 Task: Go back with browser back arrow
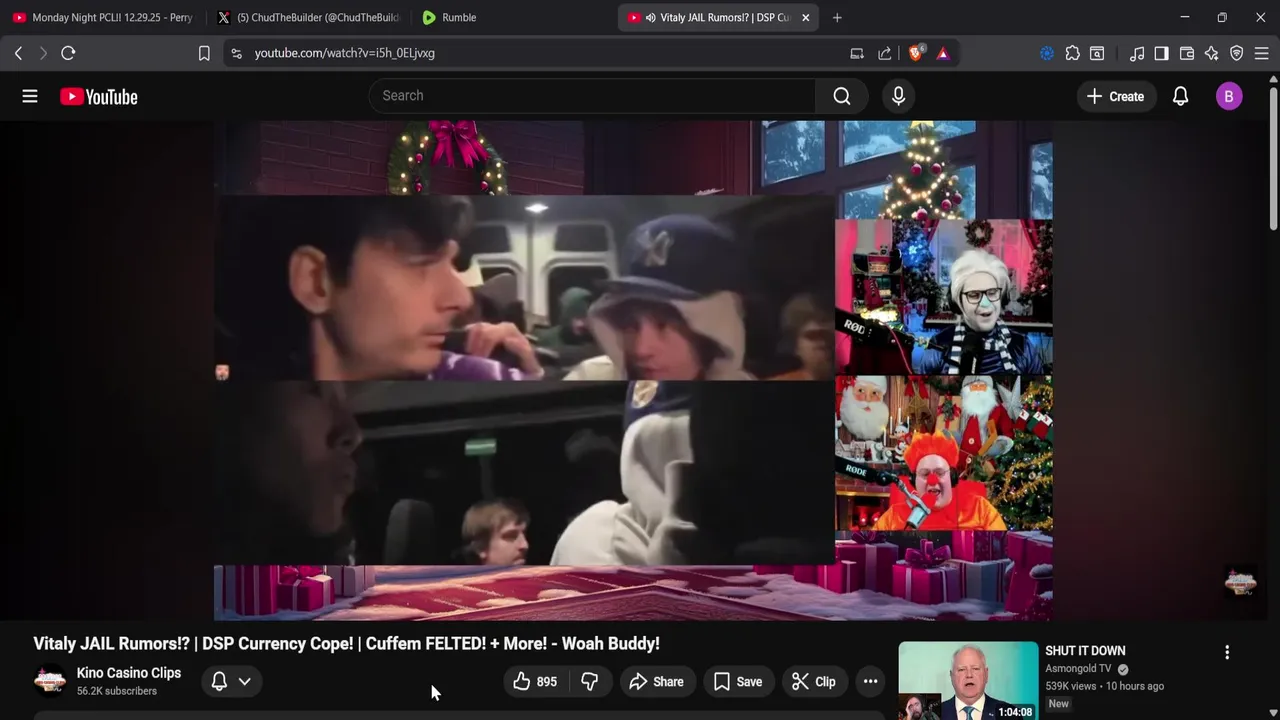(x=18, y=53)
